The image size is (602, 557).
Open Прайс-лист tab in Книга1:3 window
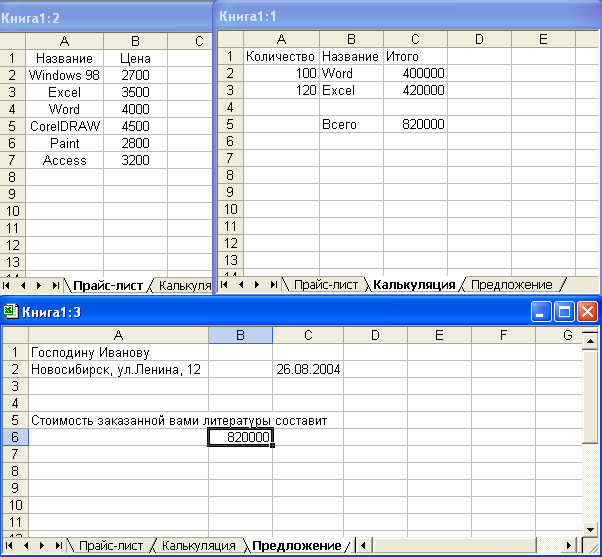[x=111, y=545]
